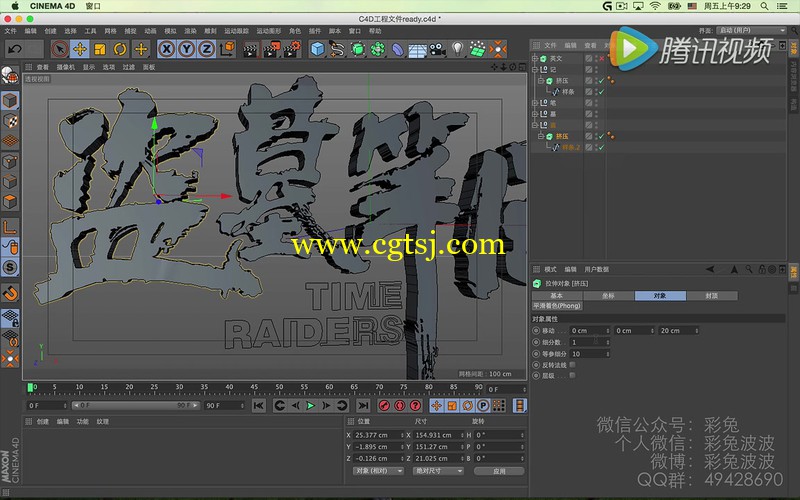Collapse the 英文 object tree node
Viewport: 800px width, 500px height.
click(x=535, y=59)
